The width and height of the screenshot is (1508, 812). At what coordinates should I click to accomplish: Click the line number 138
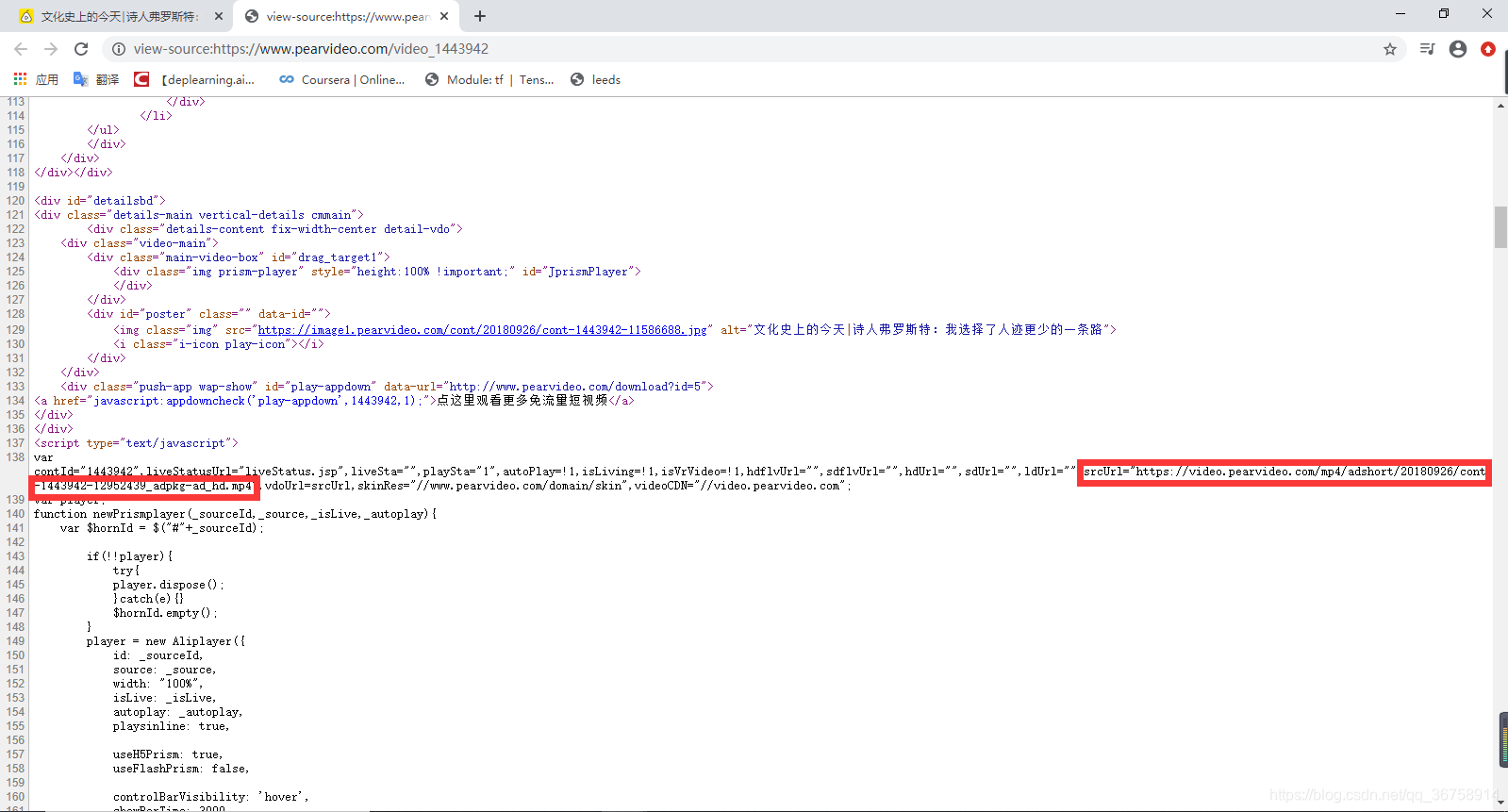click(x=16, y=457)
